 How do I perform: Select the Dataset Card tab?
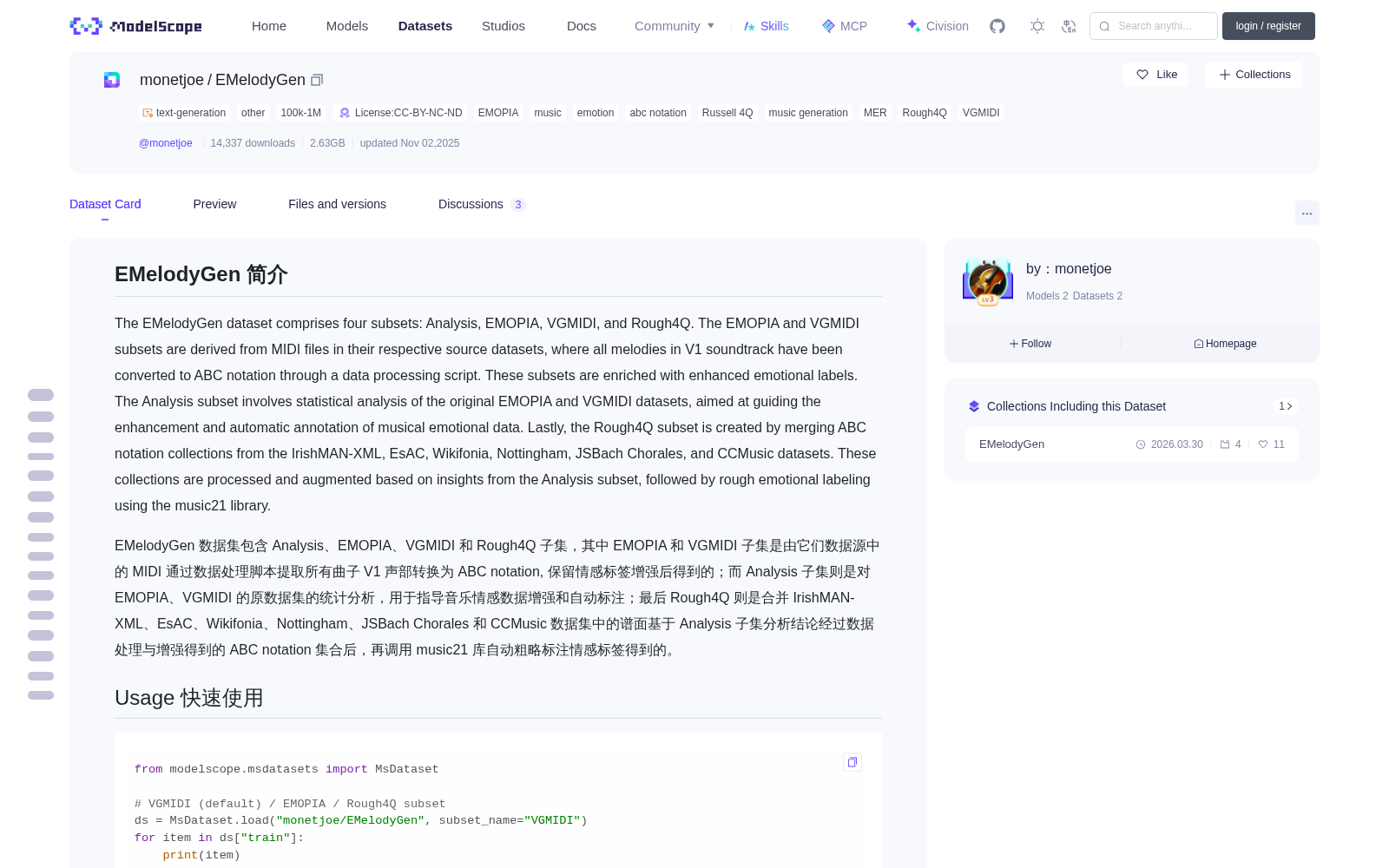[x=105, y=204]
